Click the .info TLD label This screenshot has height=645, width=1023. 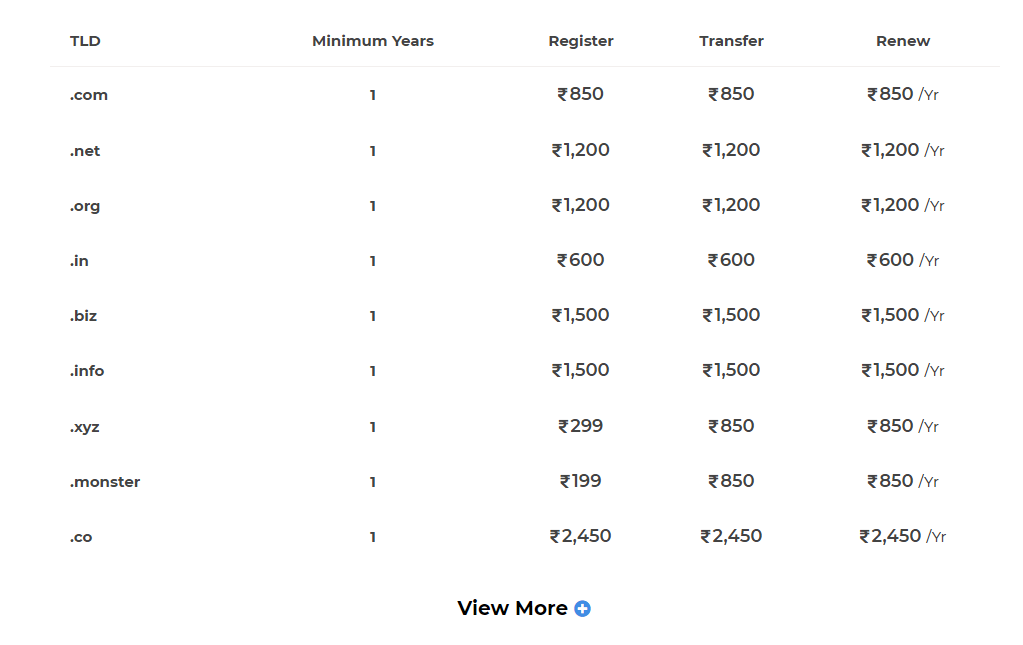[87, 371]
